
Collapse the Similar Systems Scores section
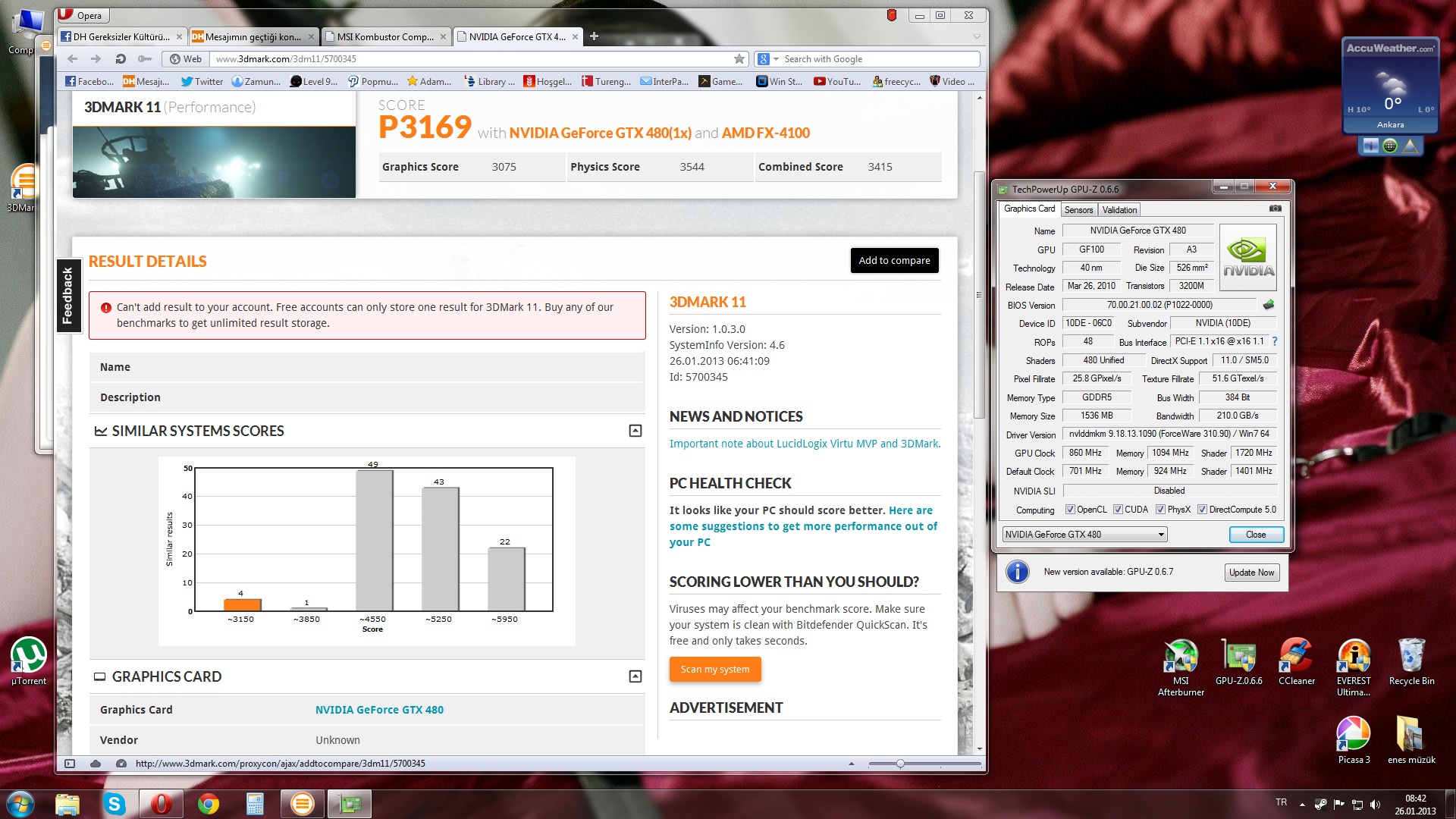click(x=635, y=431)
